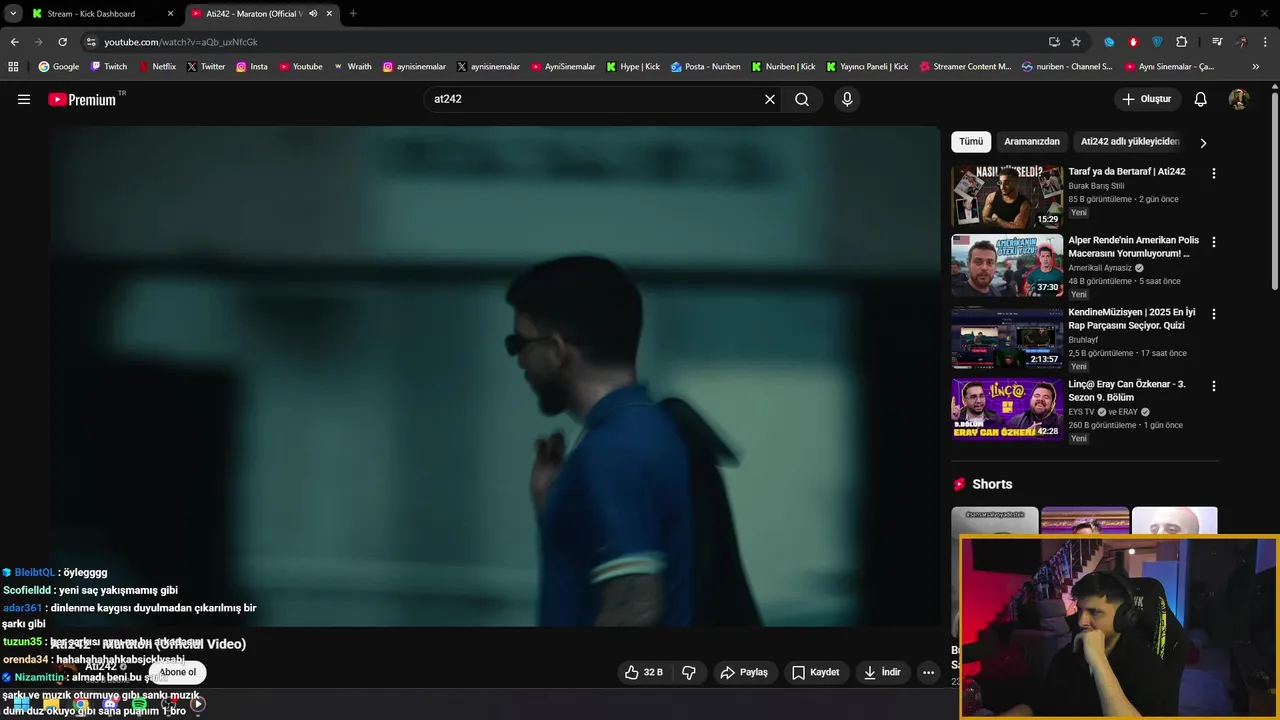Click the Paylaş share button
This screenshot has width=1280, height=720.
tap(744, 672)
